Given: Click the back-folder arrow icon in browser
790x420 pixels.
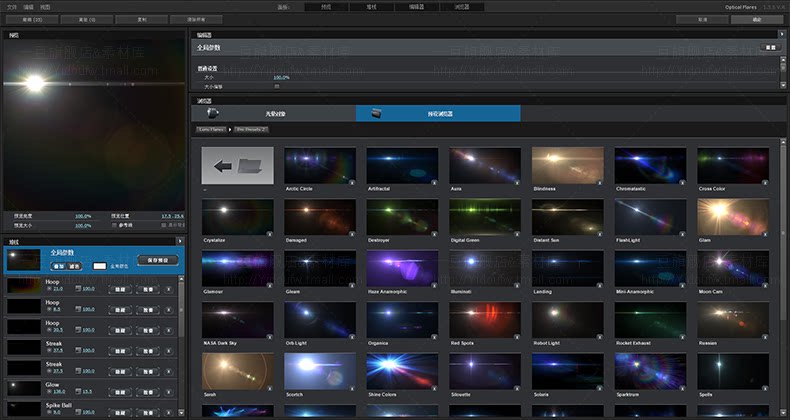Looking at the screenshot, I should tap(237, 165).
